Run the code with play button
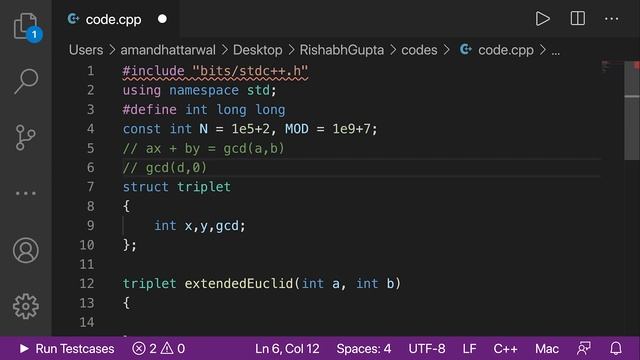Screen dimensions: 640x360 pos(542,18)
